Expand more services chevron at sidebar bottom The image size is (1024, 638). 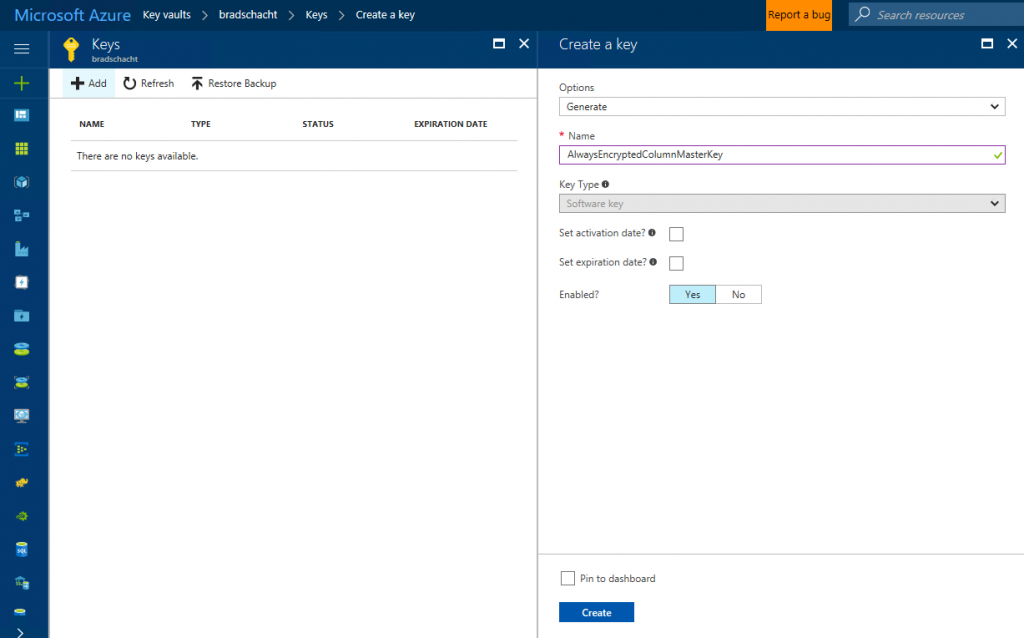point(20,632)
